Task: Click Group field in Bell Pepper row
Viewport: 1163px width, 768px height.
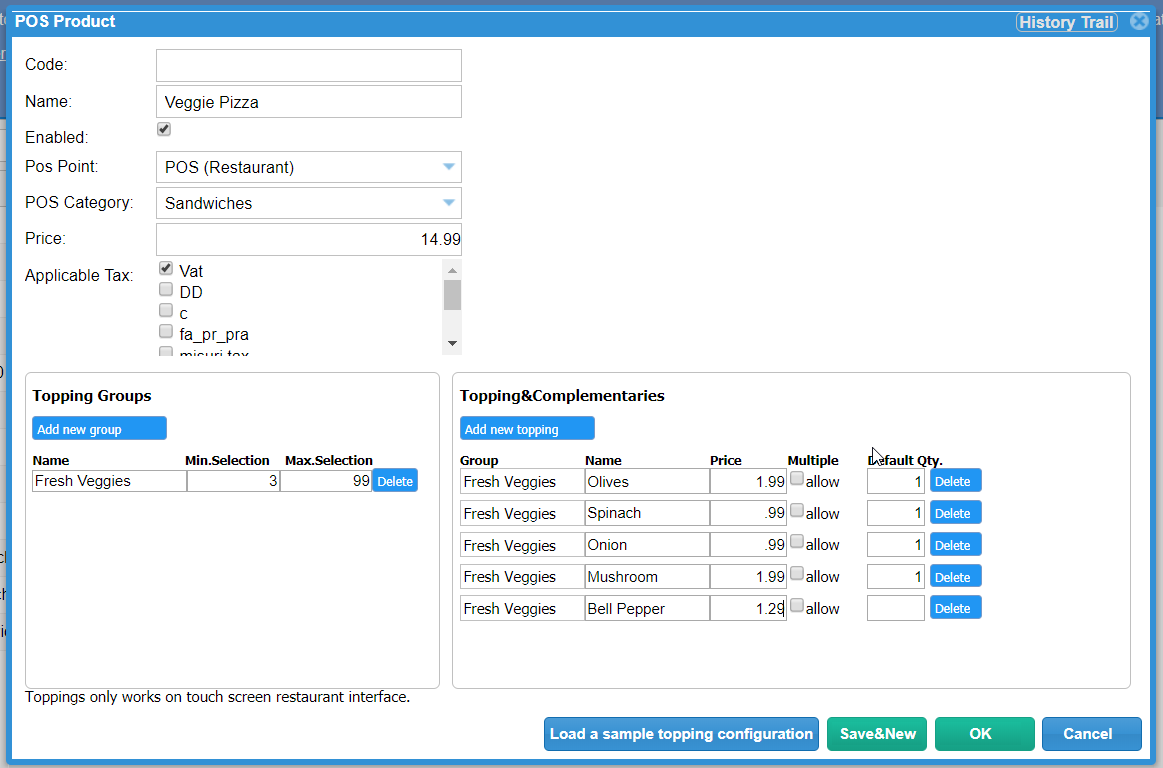Action: [x=522, y=608]
